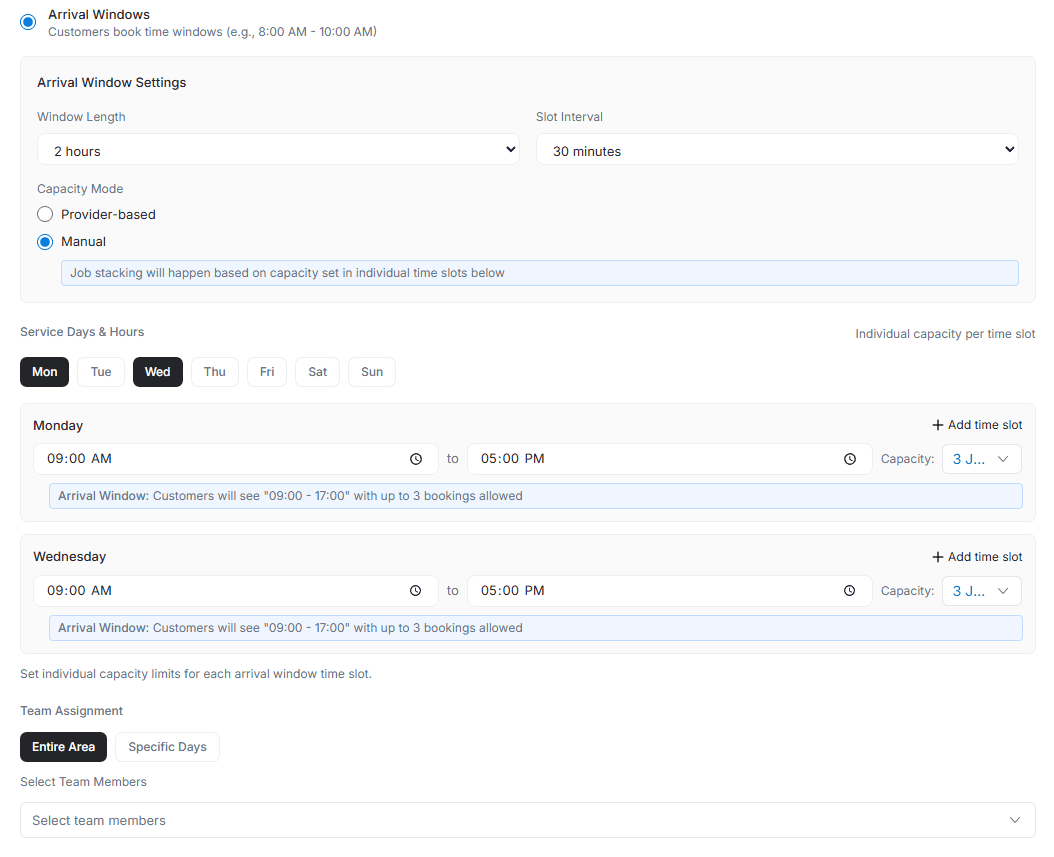
Task: Expand Wednesday capacity dropdown
Action: click(x=981, y=591)
